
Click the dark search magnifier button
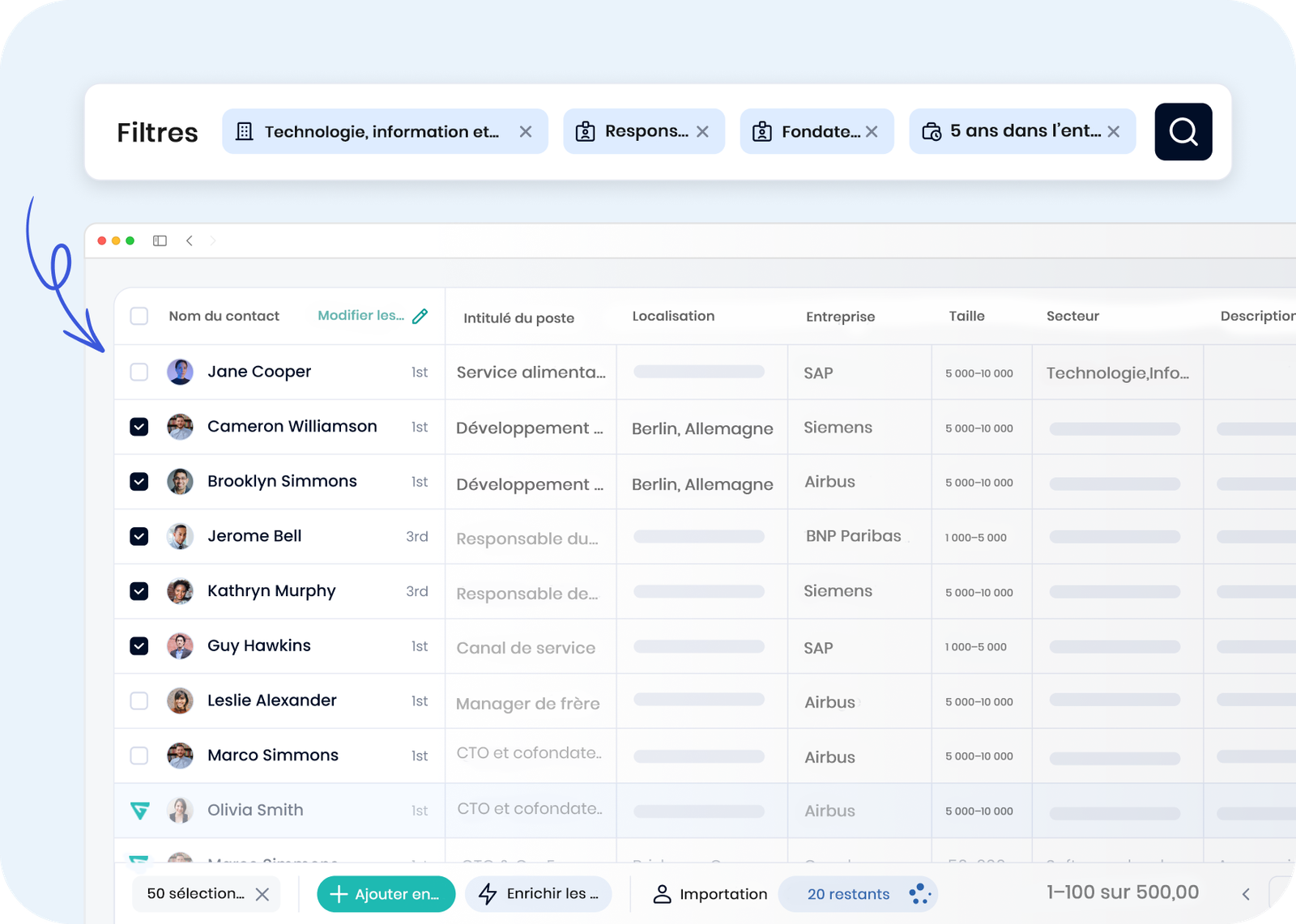(x=1183, y=131)
